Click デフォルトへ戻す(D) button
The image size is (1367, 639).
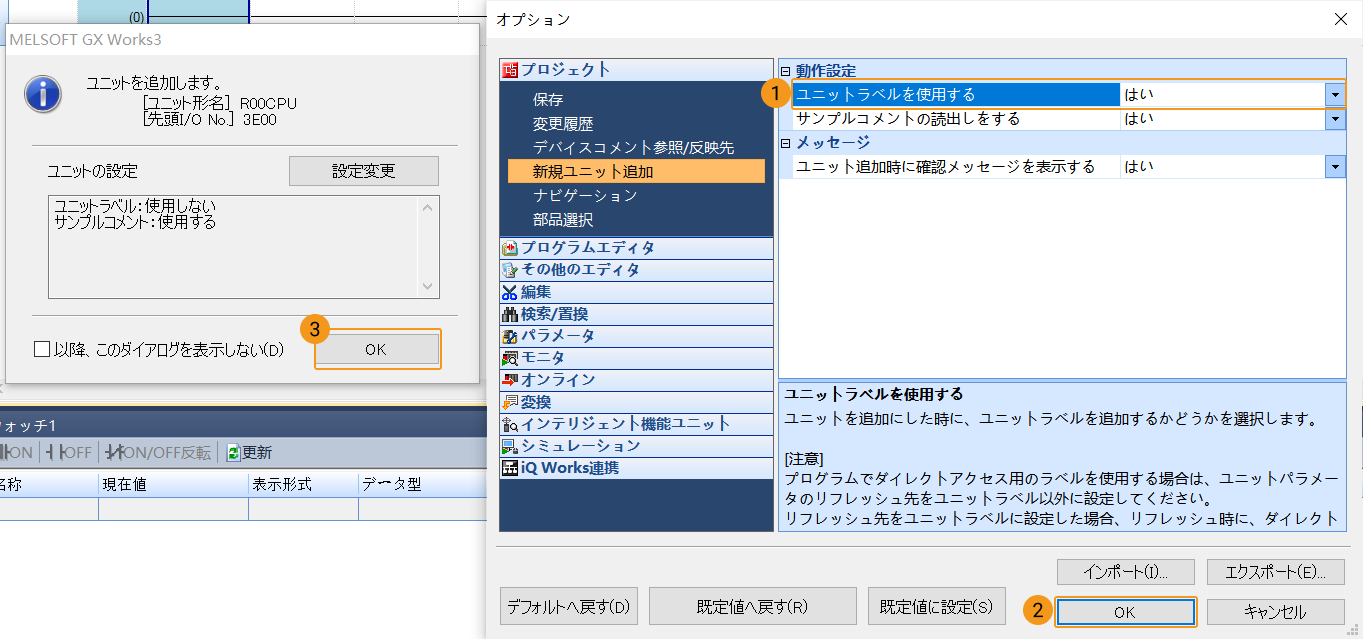[568, 606]
